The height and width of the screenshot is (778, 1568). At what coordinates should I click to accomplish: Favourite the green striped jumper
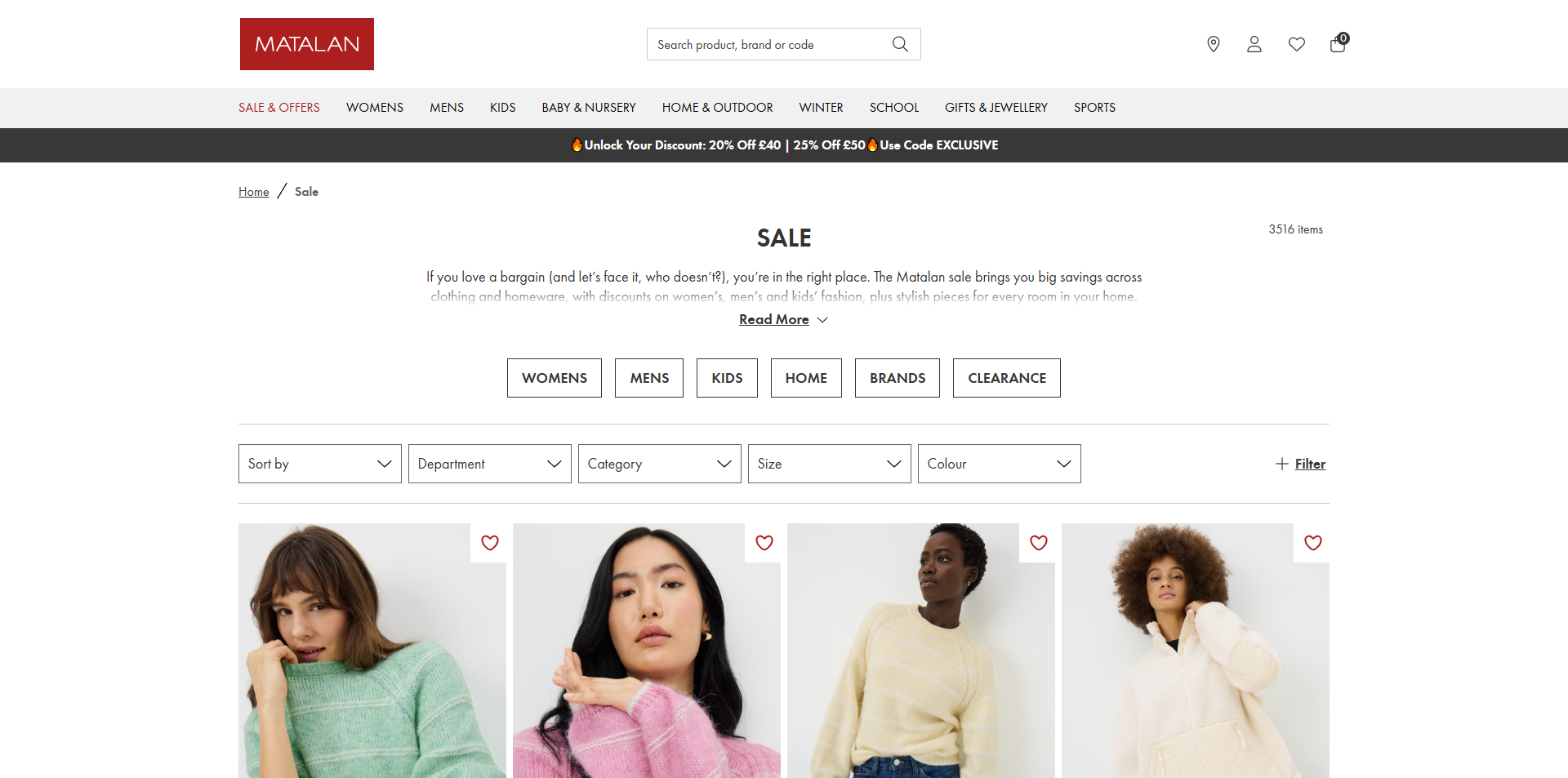[490, 543]
